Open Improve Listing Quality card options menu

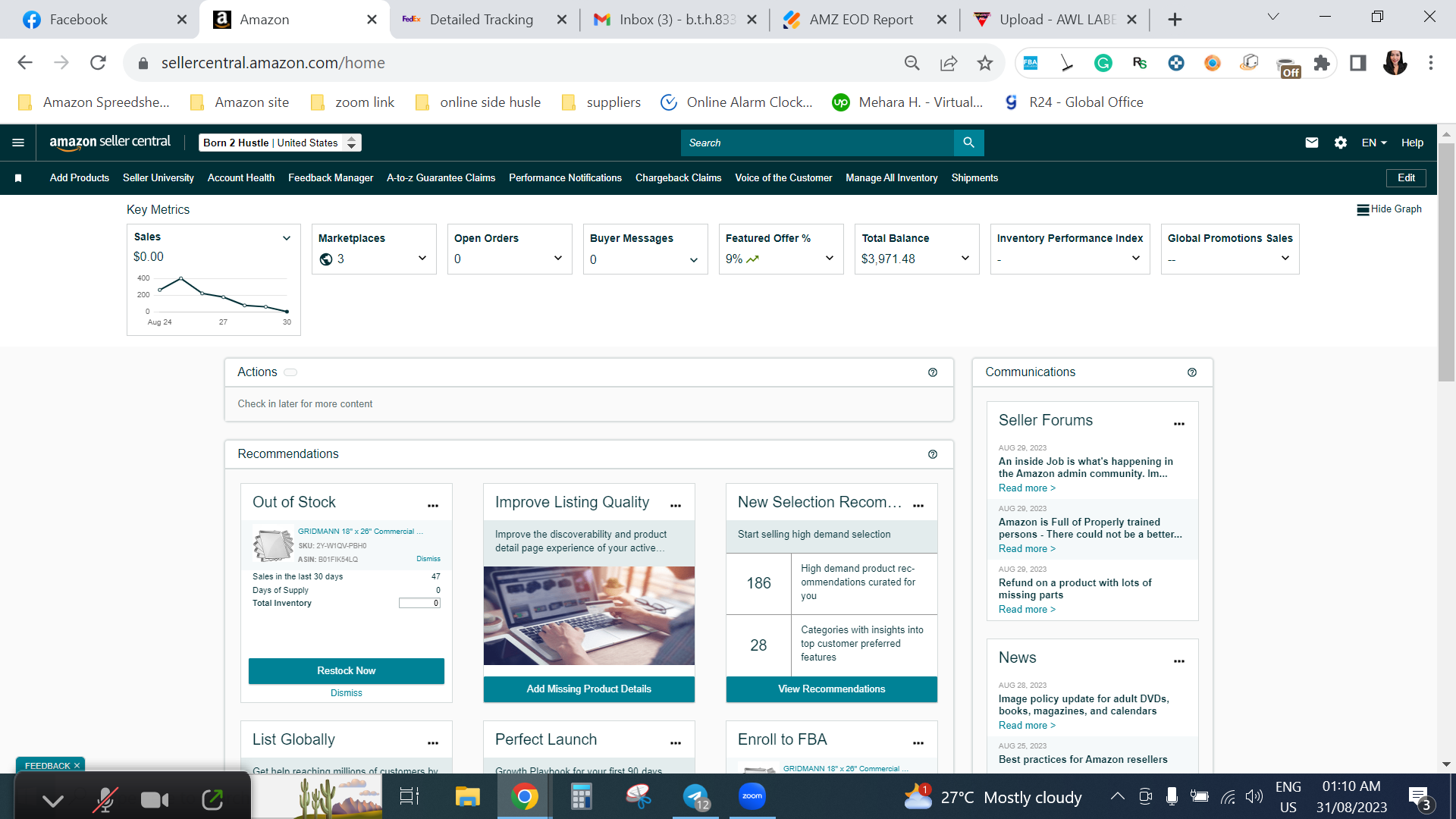(676, 505)
